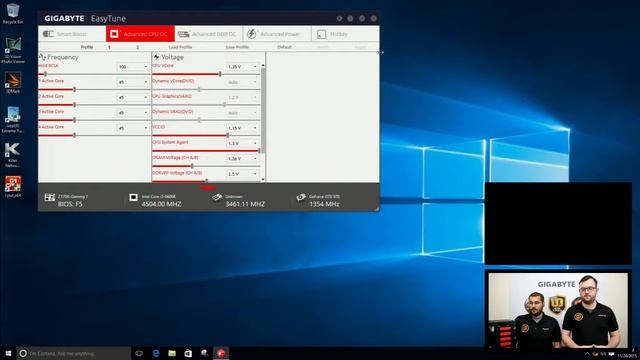Screen dimensions: 640x360
Task: Open the Smart Boost tab
Action: click(x=72, y=34)
